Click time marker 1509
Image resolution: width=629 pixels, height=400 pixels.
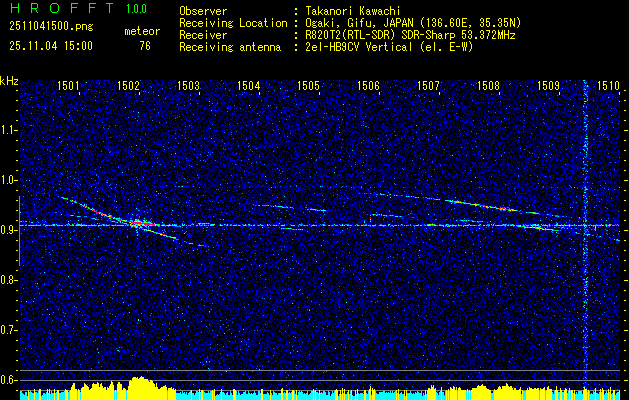click(x=548, y=85)
